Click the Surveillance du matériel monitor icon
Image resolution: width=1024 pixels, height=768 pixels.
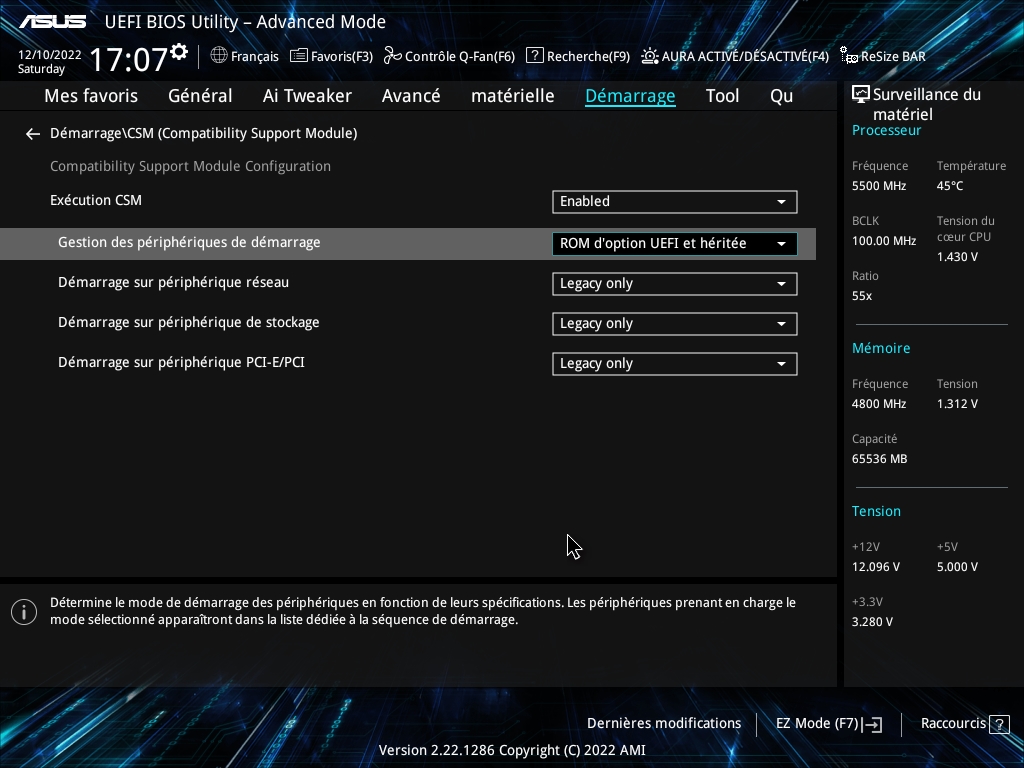861,95
